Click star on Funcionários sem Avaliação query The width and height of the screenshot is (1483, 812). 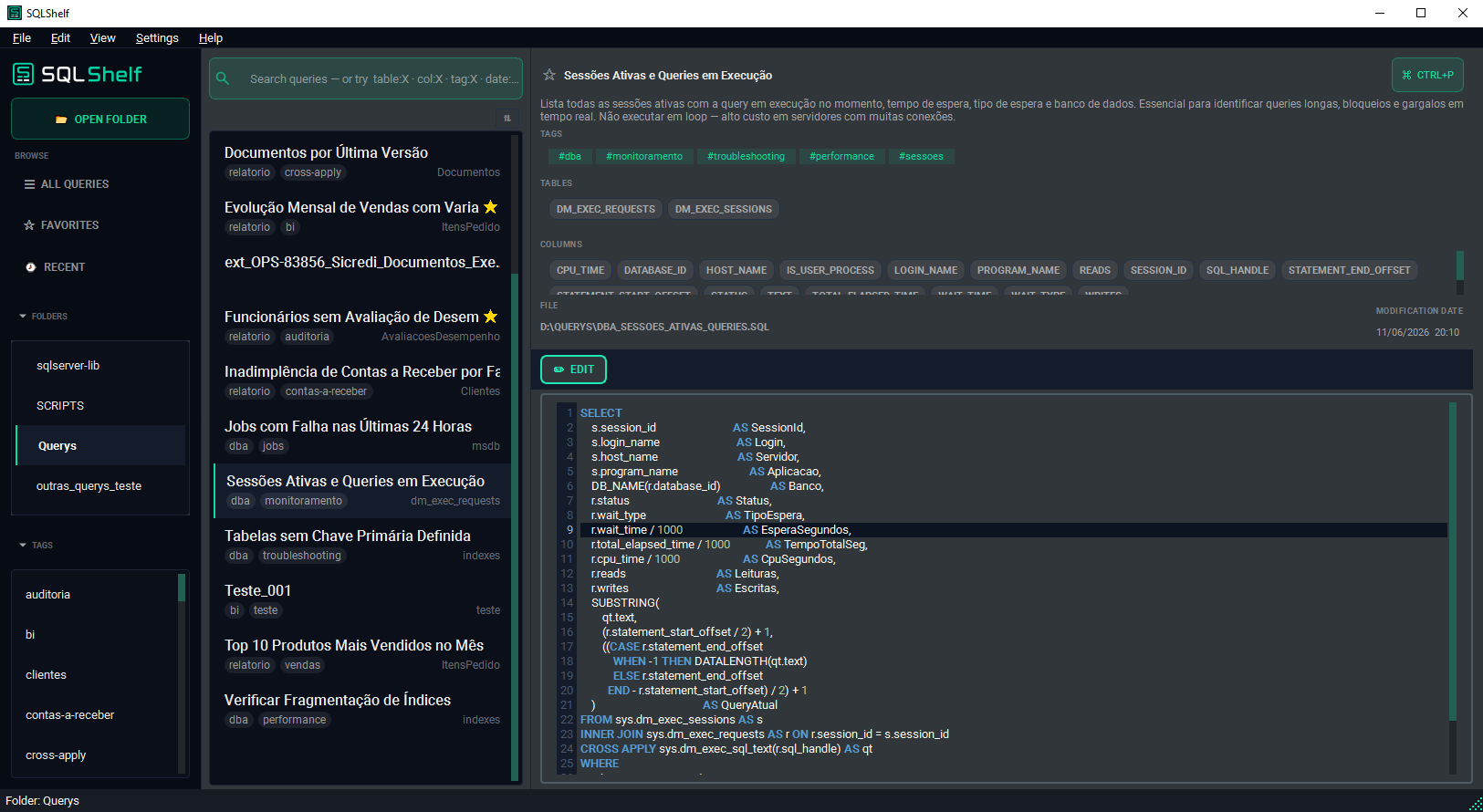pos(491,317)
